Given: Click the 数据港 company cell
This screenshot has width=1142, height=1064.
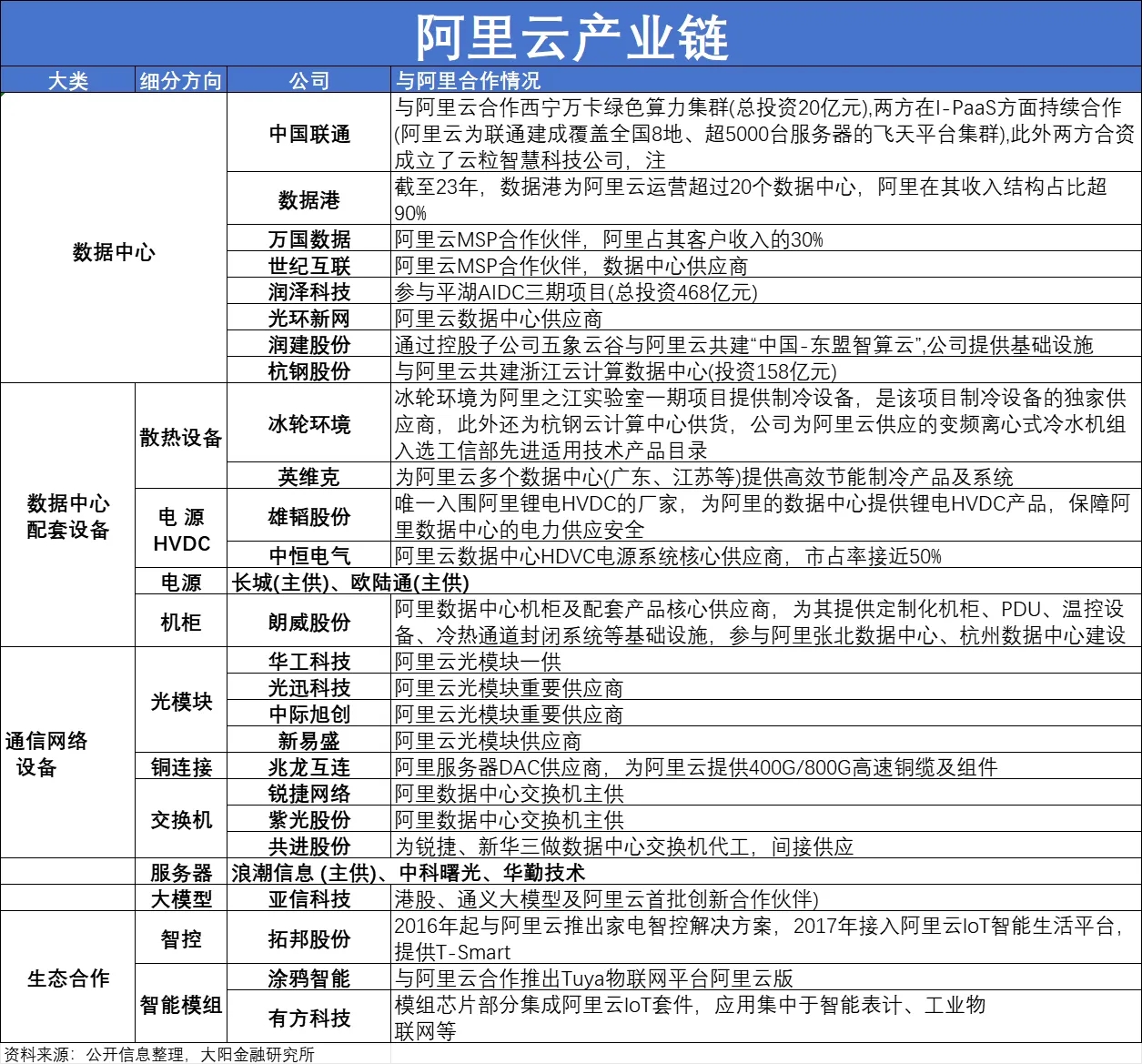Looking at the screenshot, I should tap(309, 199).
